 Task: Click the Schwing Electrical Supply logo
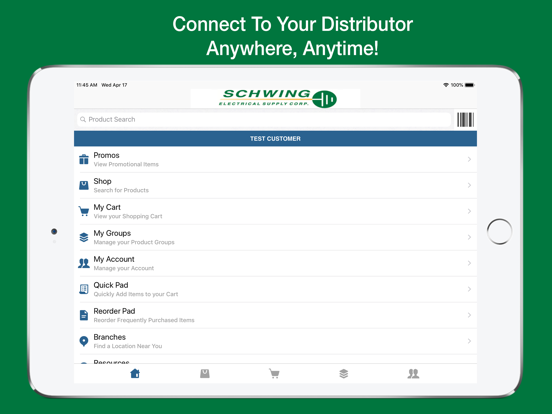click(277, 98)
